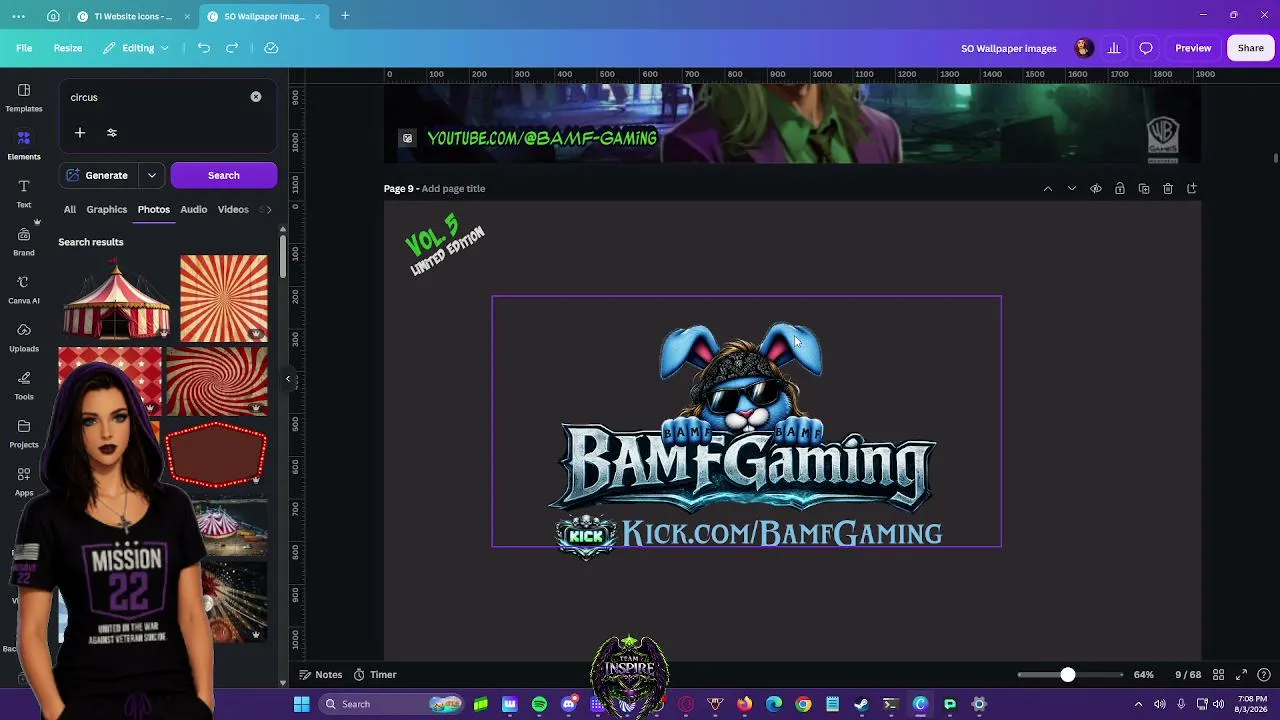Open the Templates panel
This screenshot has width=1280, height=720.
coord(24,97)
